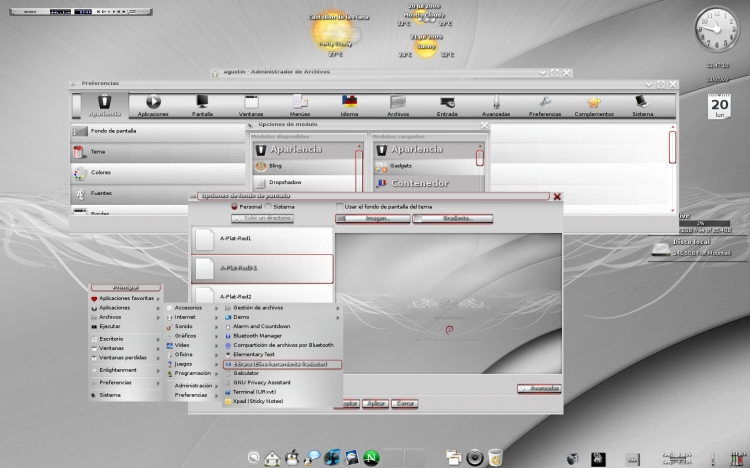Expand the Ventanas perdidas submenu
Viewport: 750px width, 468px height.
point(126,357)
